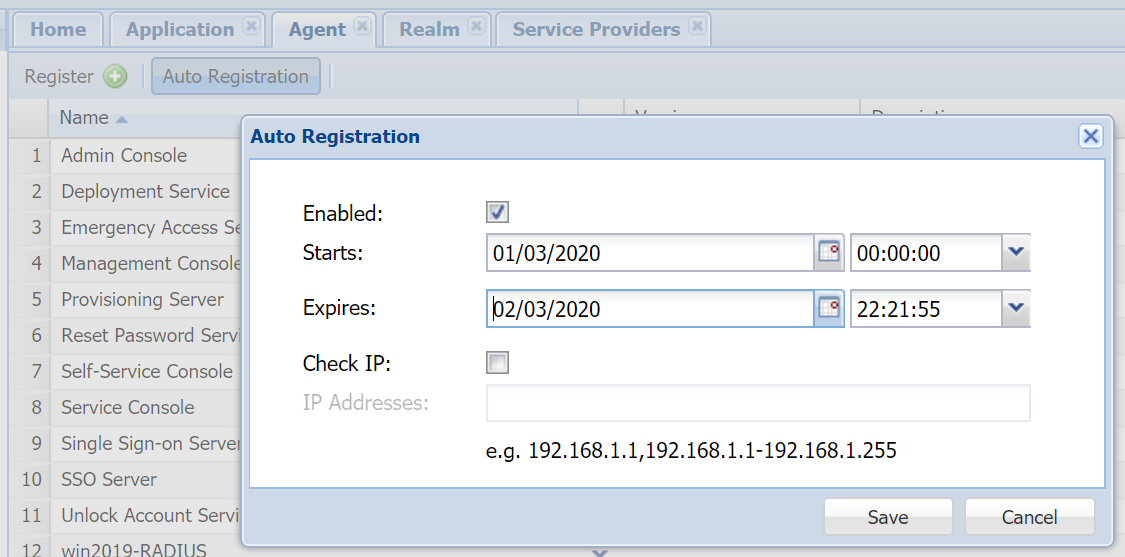Close the Auto Registration dialog
The width and height of the screenshot is (1125, 557).
pos(1090,137)
